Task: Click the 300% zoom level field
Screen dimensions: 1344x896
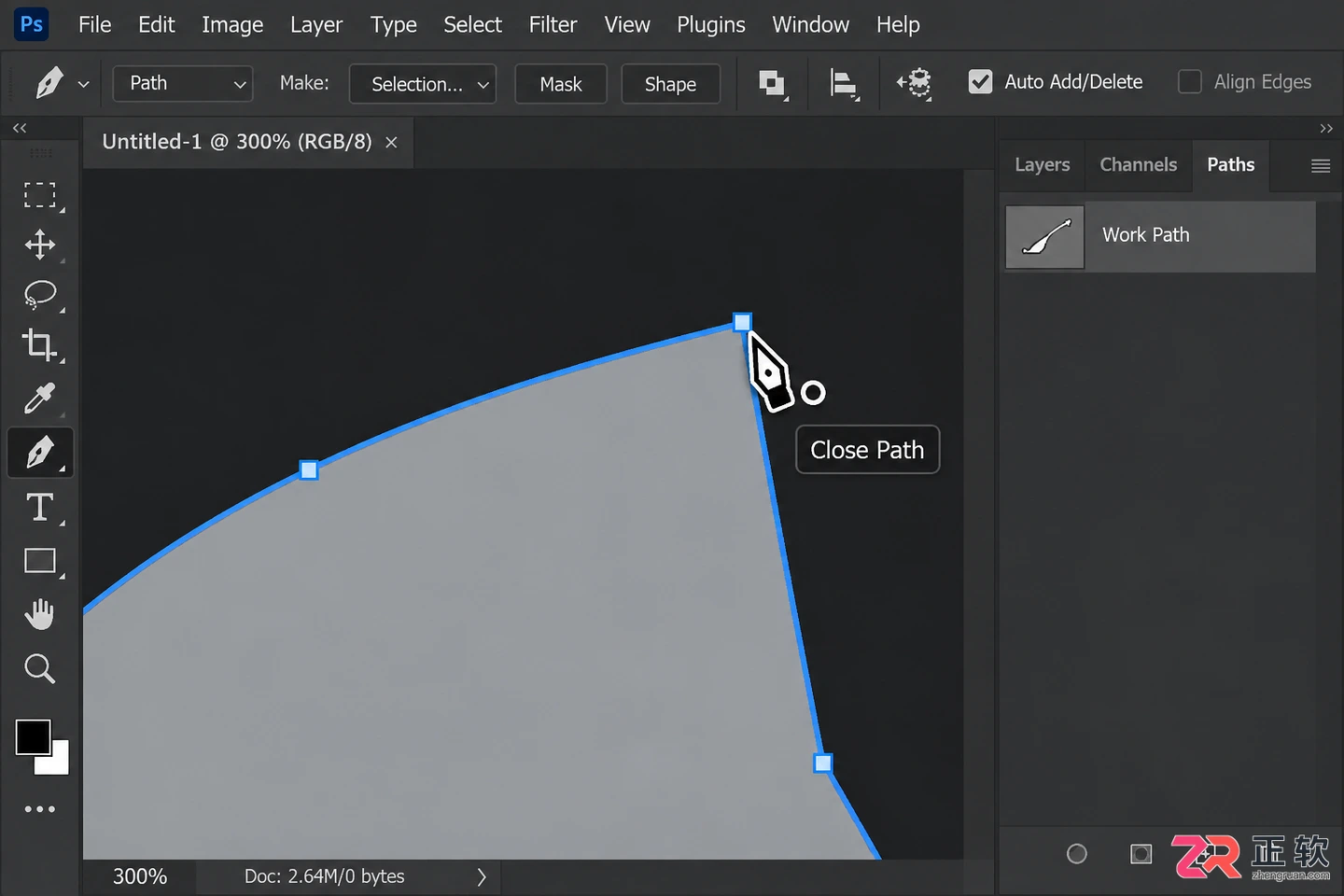Action: pyautogui.click(x=140, y=876)
